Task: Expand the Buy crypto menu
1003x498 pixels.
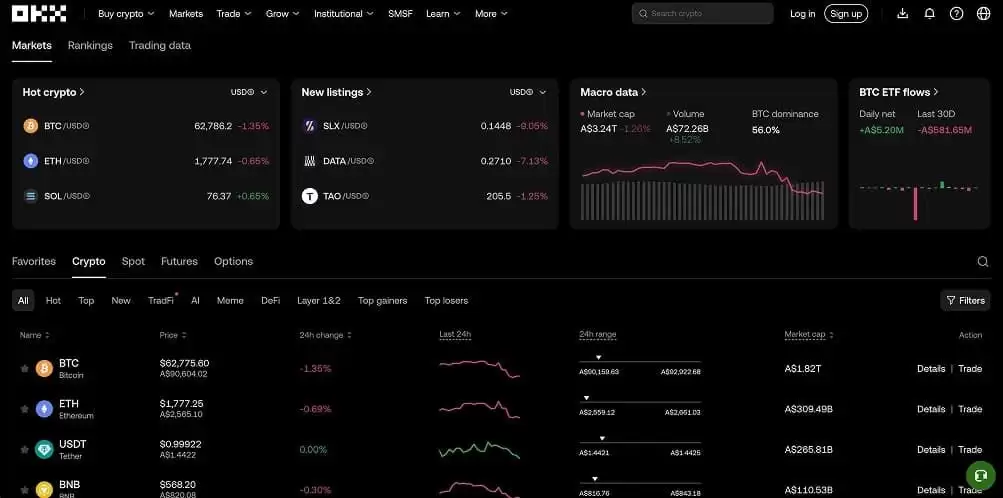Action: point(126,13)
